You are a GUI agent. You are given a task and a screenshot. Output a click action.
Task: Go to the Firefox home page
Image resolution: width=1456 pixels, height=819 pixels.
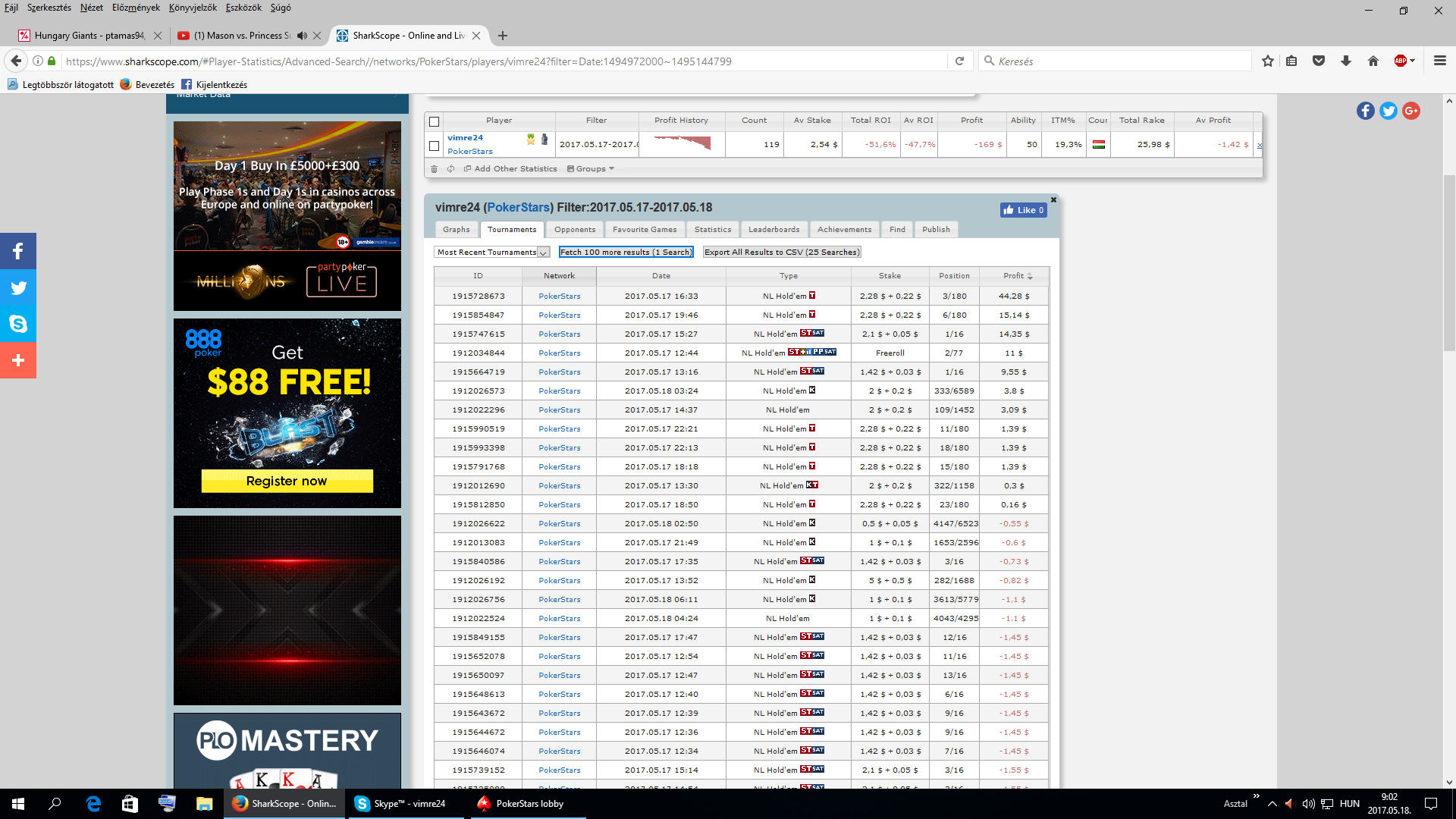point(1373,61)
